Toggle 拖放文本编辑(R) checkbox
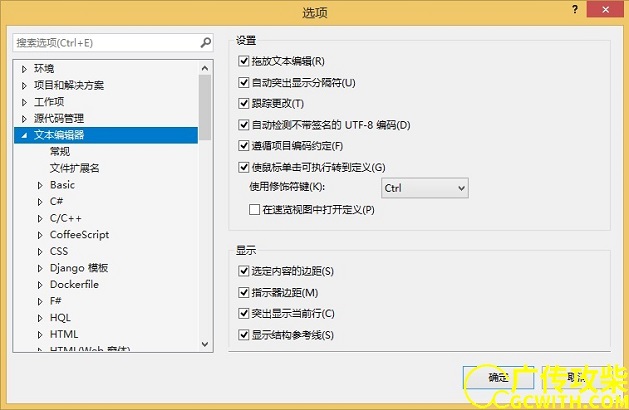 [243, 61]
